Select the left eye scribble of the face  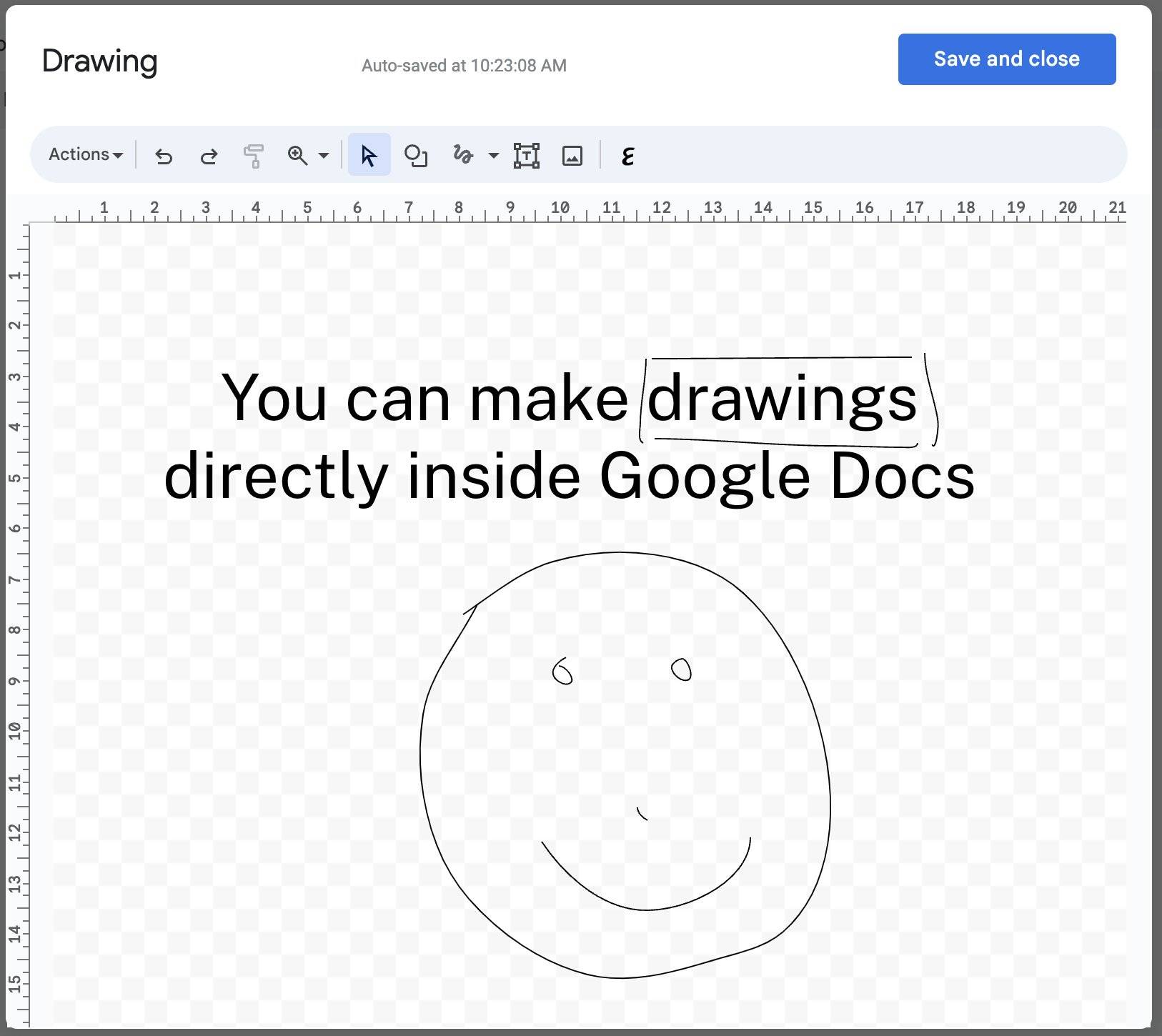coord(562,672)
